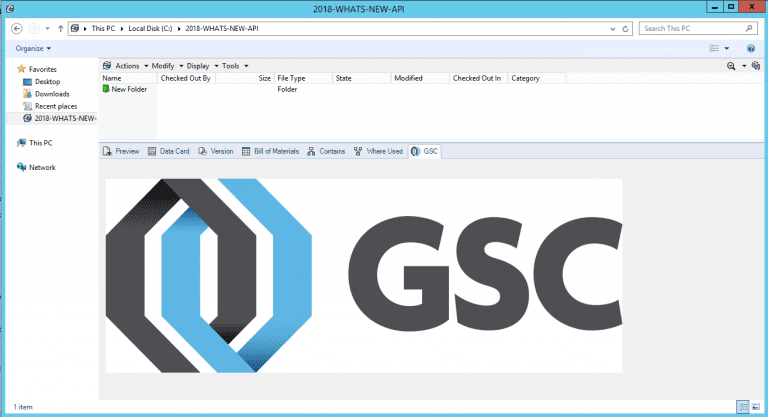This screenshot has height=417, width=768.
Task: Open the Version tab
Action: 216,151
